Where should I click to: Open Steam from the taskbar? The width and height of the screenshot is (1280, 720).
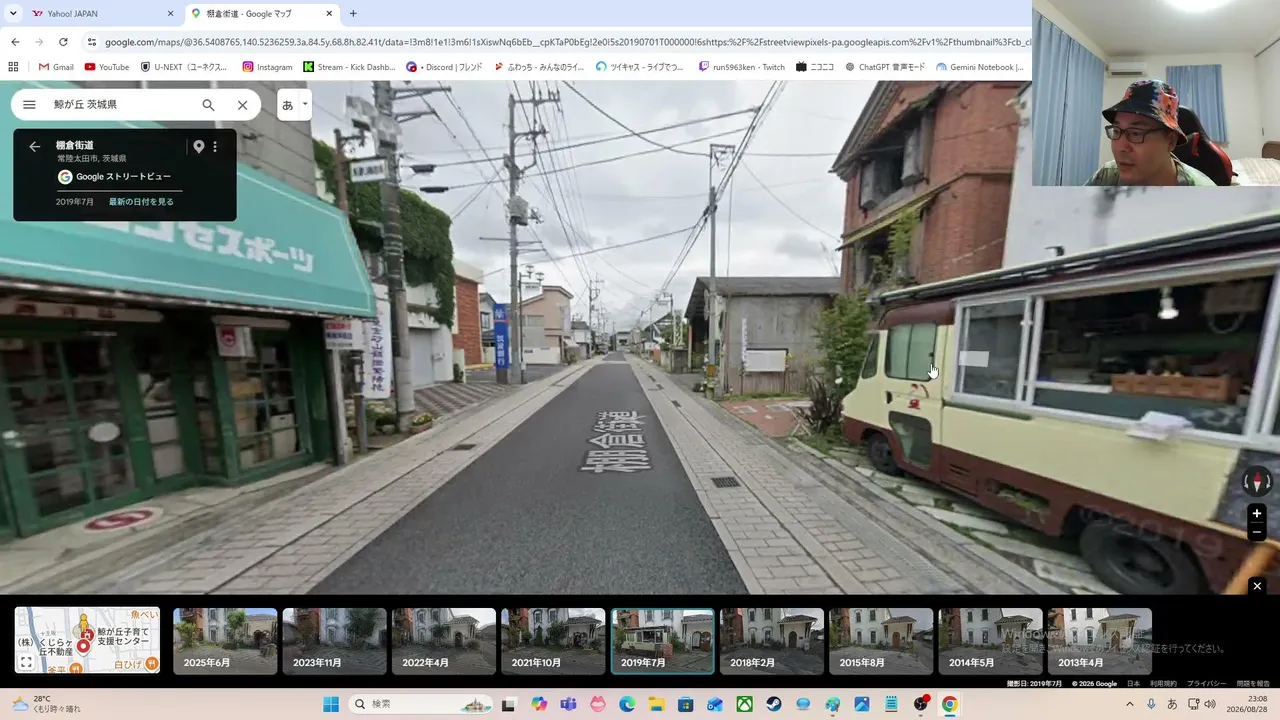click(x=774, y=704)
